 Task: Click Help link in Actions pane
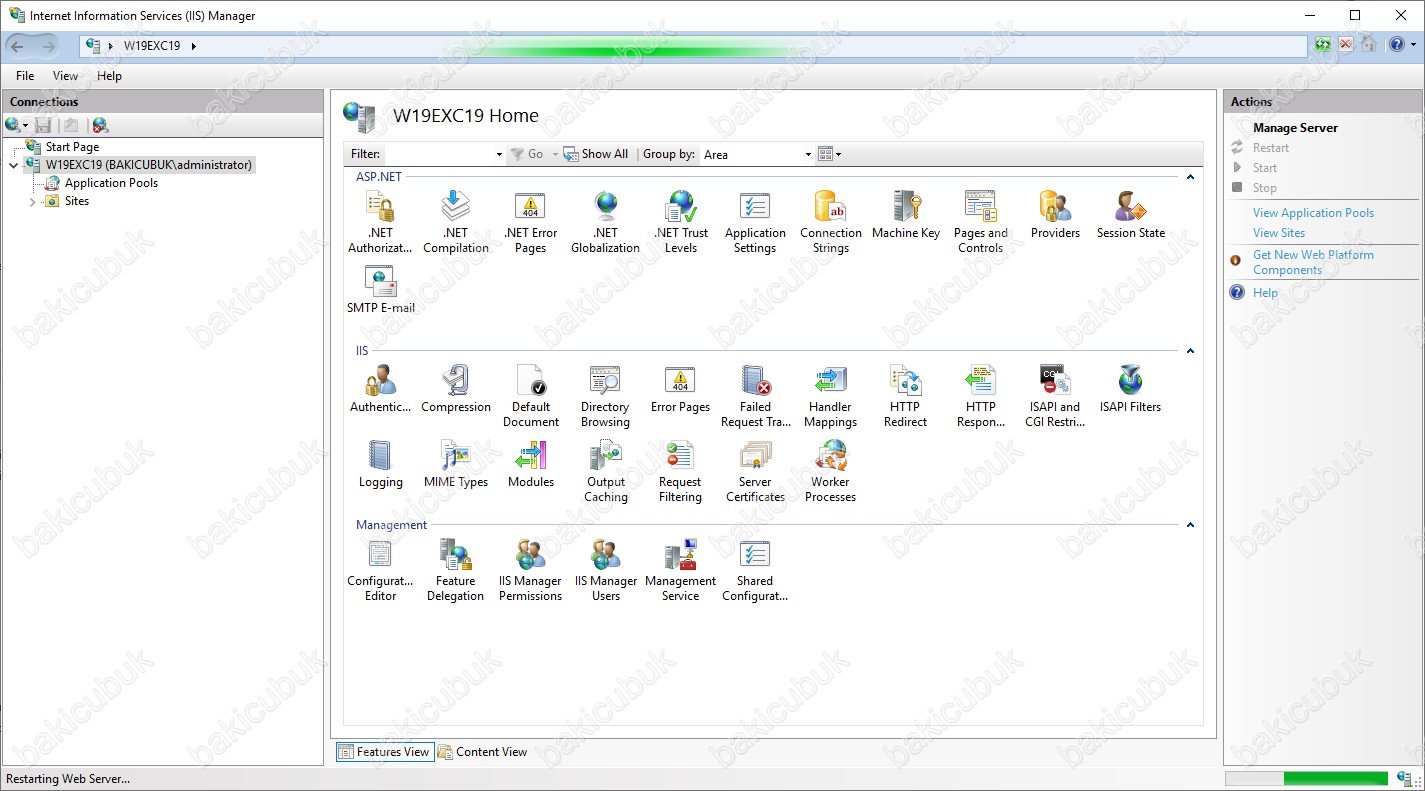[1265, 293]
